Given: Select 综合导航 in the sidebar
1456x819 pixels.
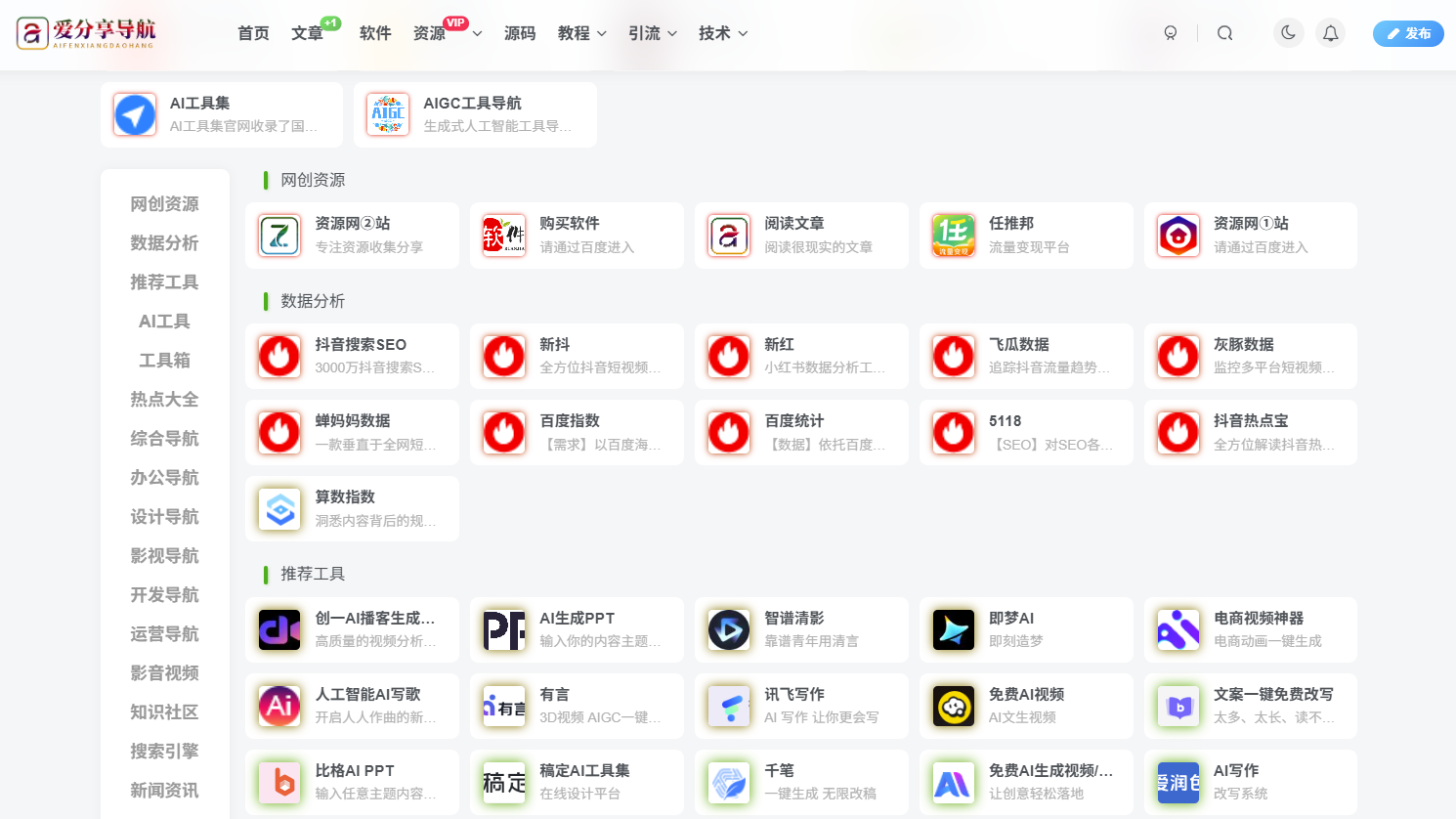Looking at the screenshot, I should (164, 439).
